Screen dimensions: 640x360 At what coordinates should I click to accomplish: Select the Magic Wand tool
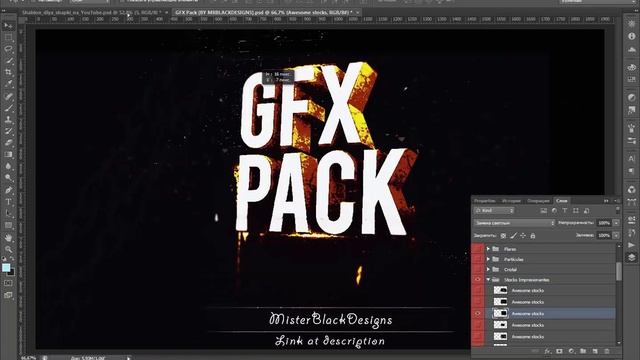[x=8, y=61]
